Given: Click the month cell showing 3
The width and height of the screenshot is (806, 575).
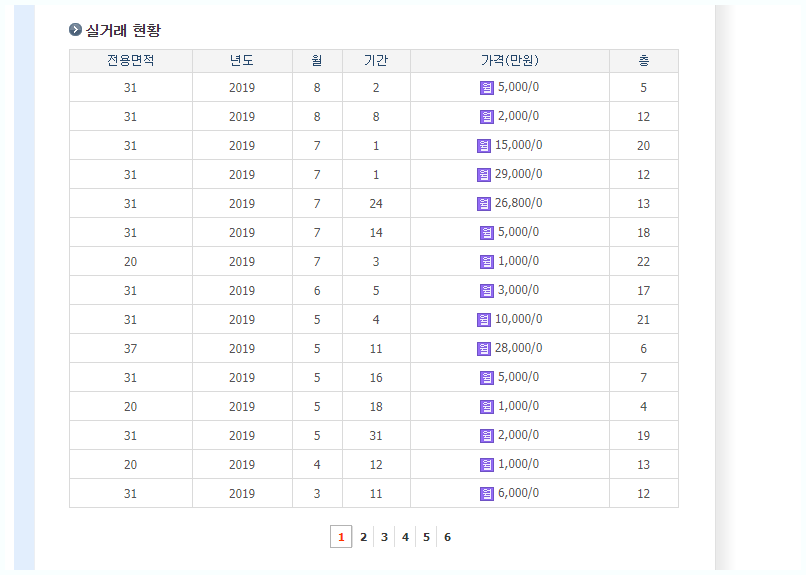Looking at the screenshot, I should point(317,494).
